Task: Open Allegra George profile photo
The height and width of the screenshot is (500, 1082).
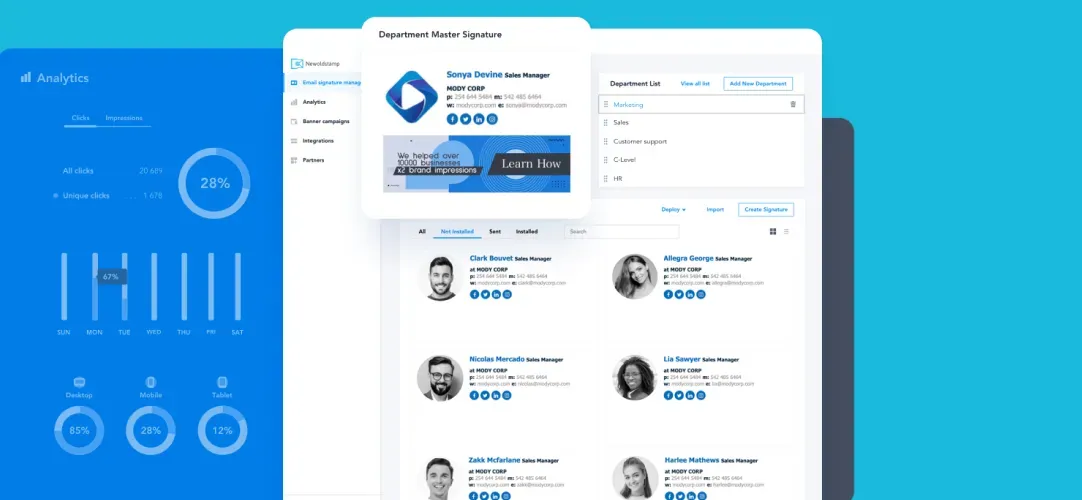Action: [x=635, y=277]
